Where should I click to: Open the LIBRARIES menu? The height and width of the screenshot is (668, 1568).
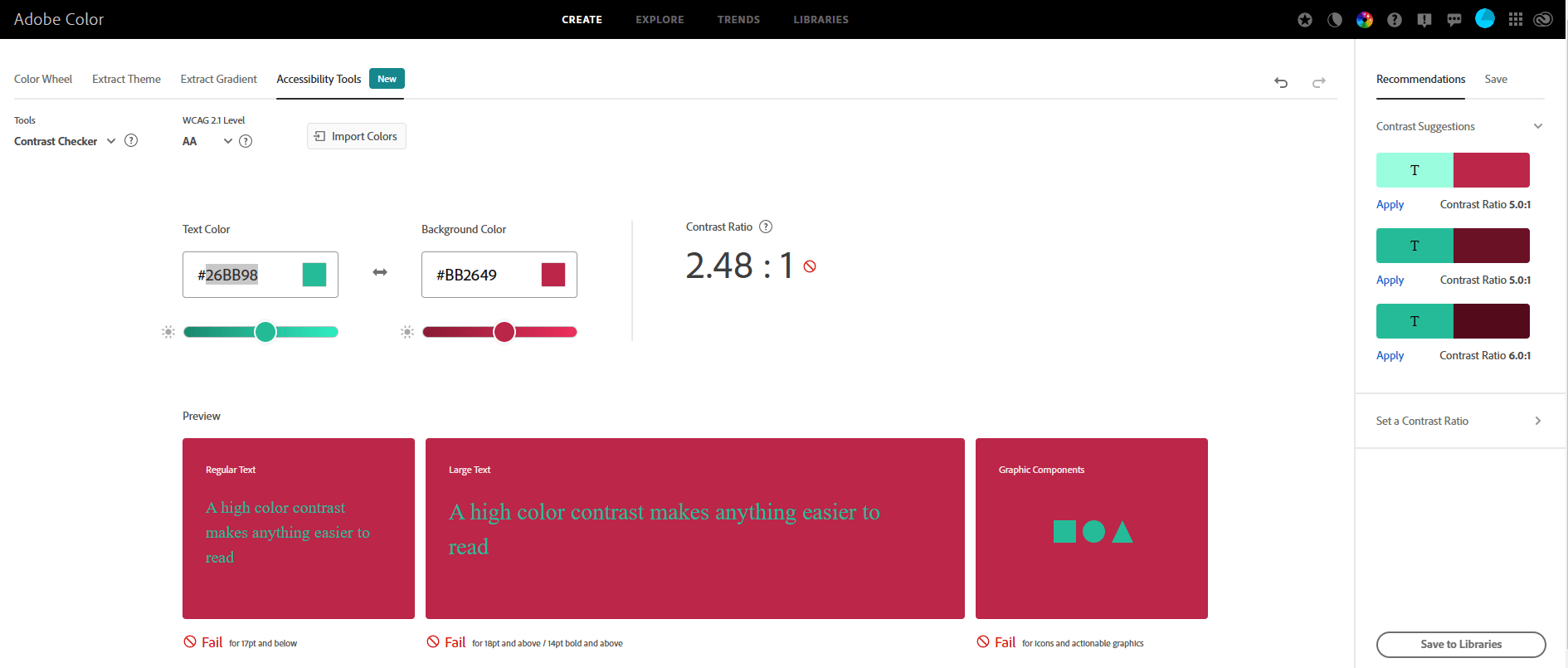coord(821,20)
